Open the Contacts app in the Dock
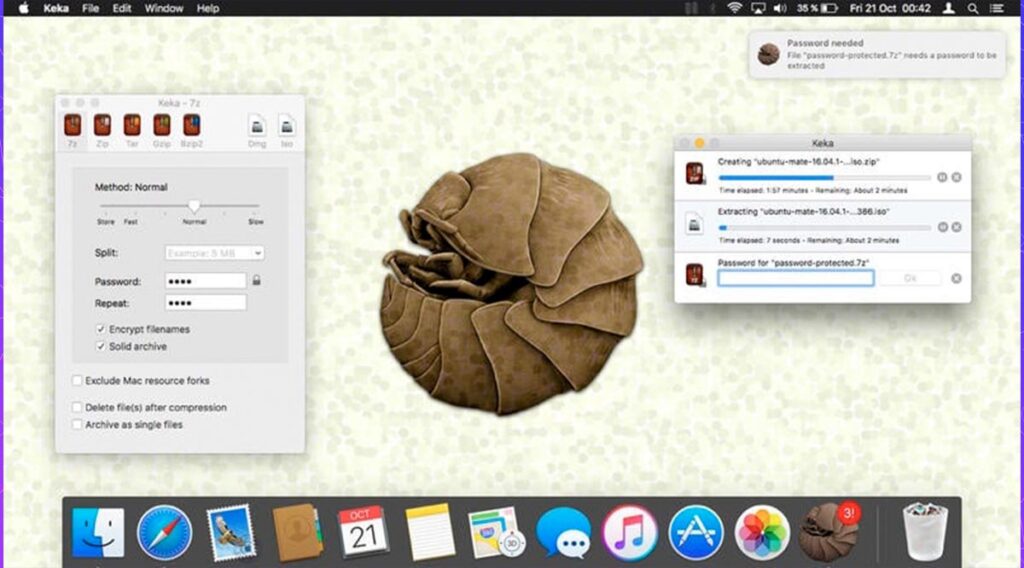 point(298,532)
